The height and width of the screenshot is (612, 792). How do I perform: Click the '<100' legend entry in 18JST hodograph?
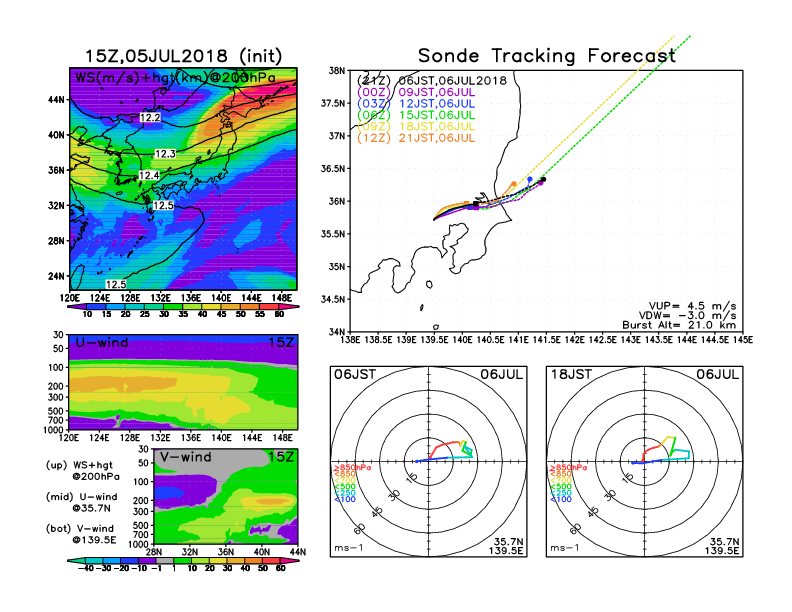561,499
